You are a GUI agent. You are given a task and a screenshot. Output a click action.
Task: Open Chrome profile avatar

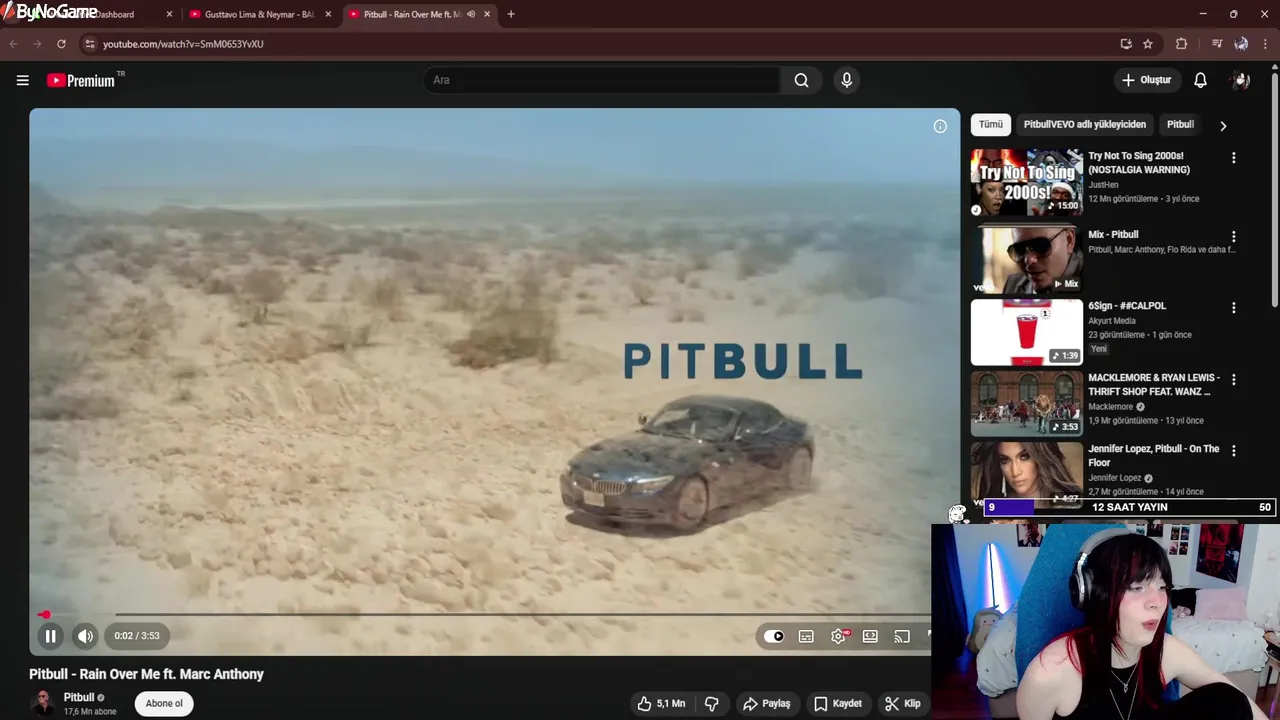(1241, 44)
